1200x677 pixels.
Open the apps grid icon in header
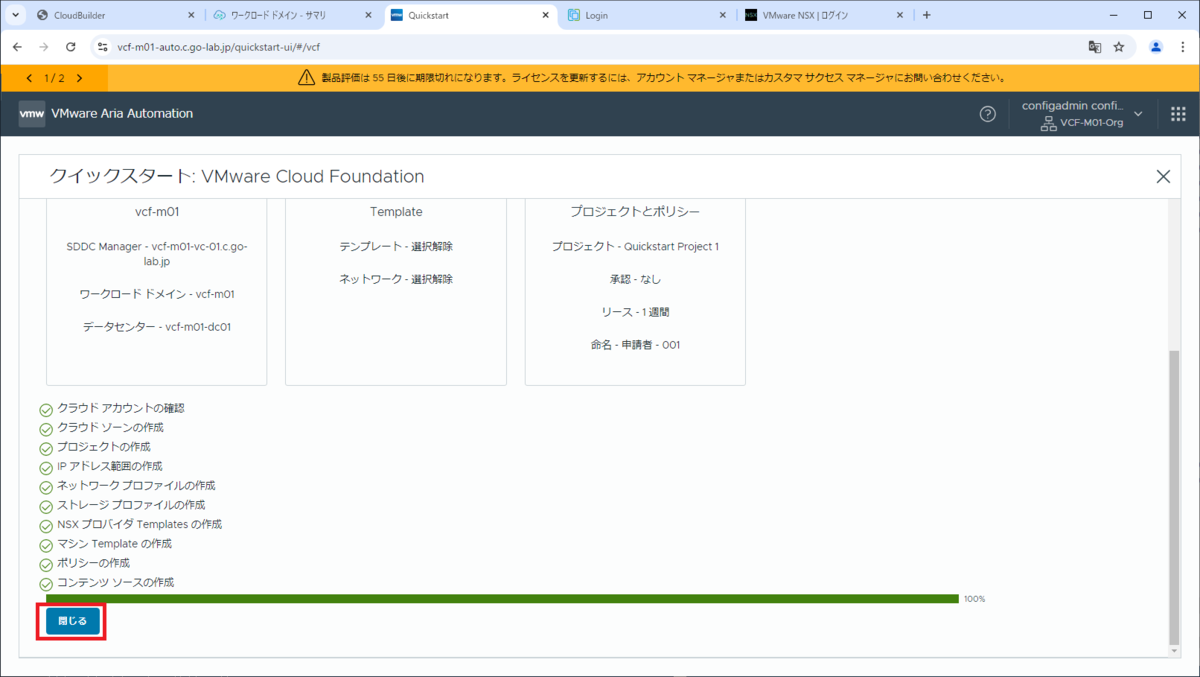tap(1178, 114)
